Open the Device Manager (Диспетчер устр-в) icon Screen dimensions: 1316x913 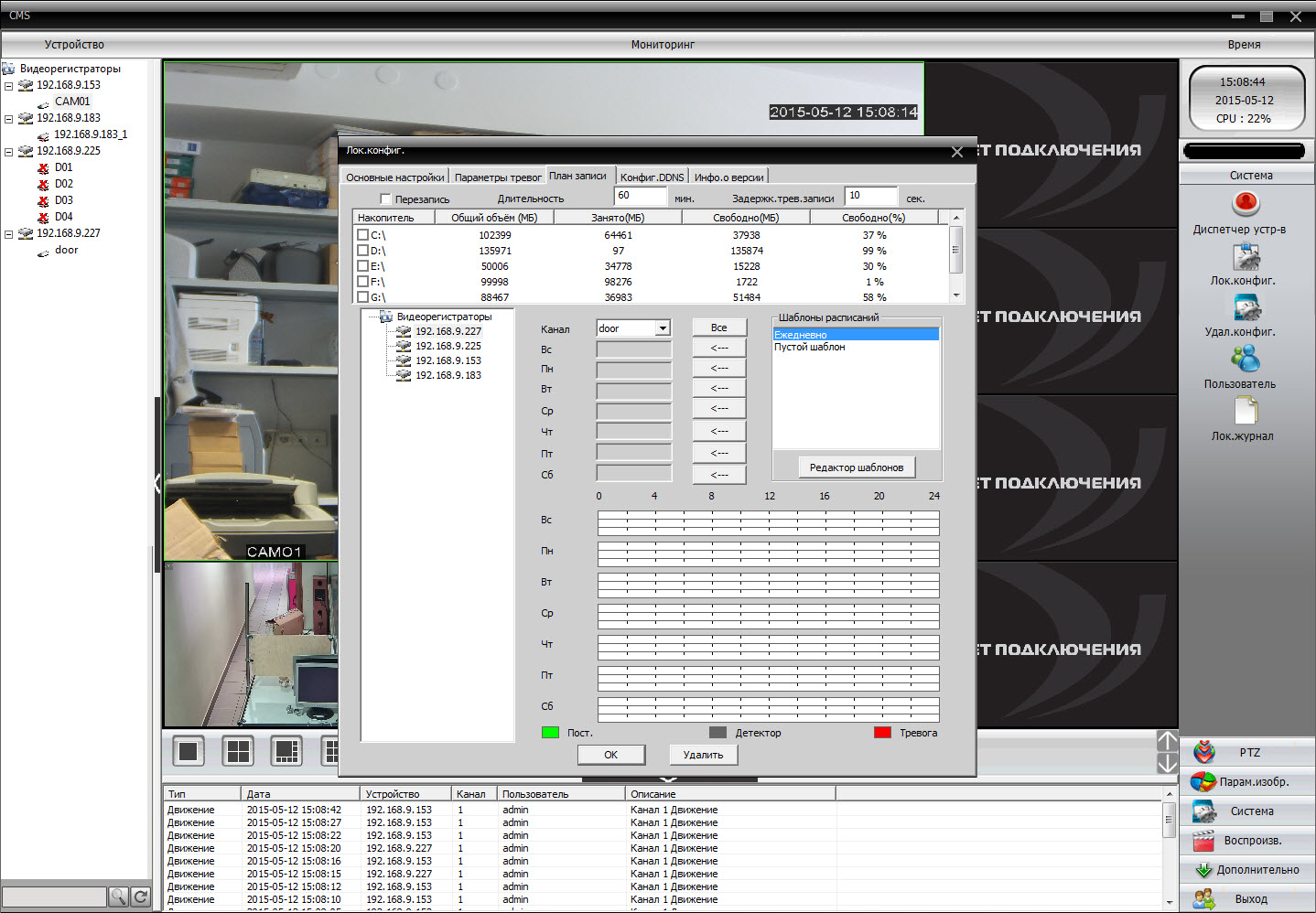[1246, 203]
